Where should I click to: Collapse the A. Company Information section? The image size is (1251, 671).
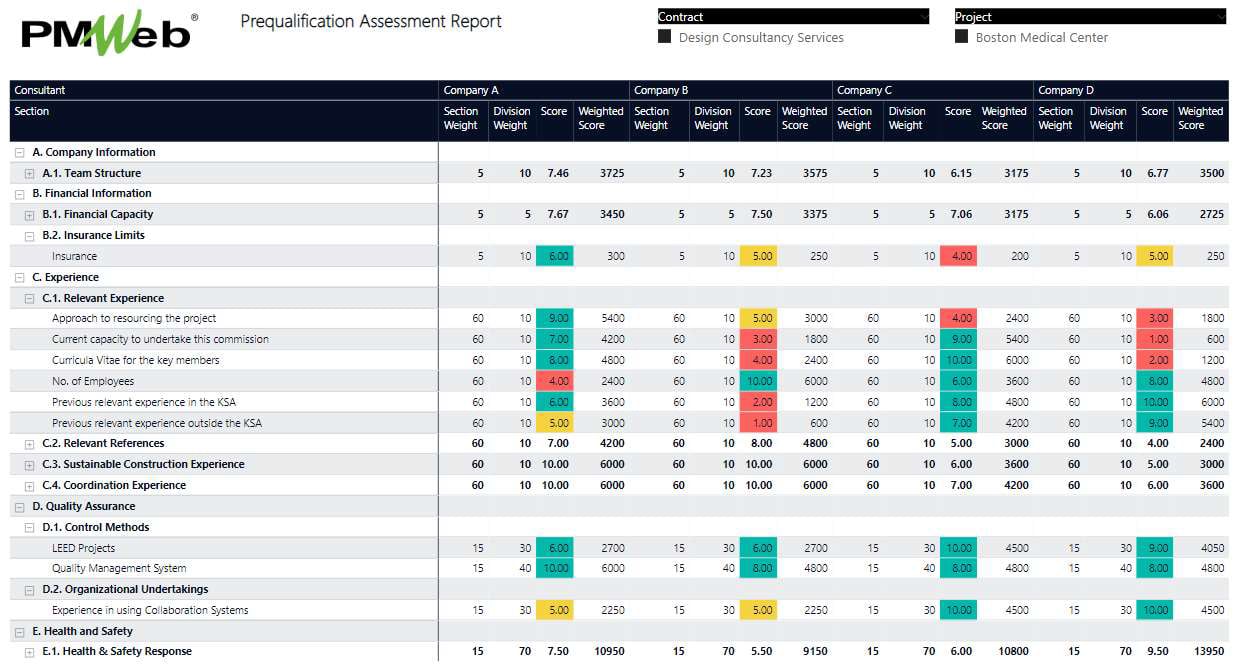click(18, 152)
